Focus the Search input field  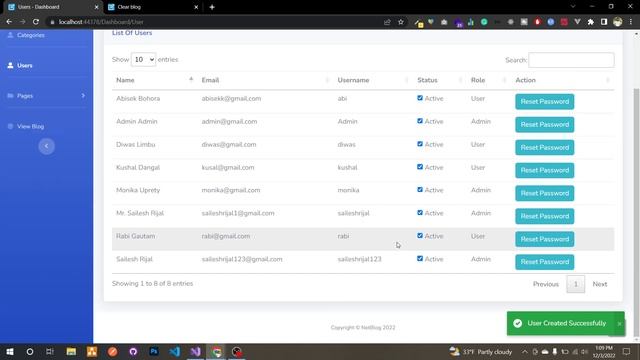(x=571, y=60)
